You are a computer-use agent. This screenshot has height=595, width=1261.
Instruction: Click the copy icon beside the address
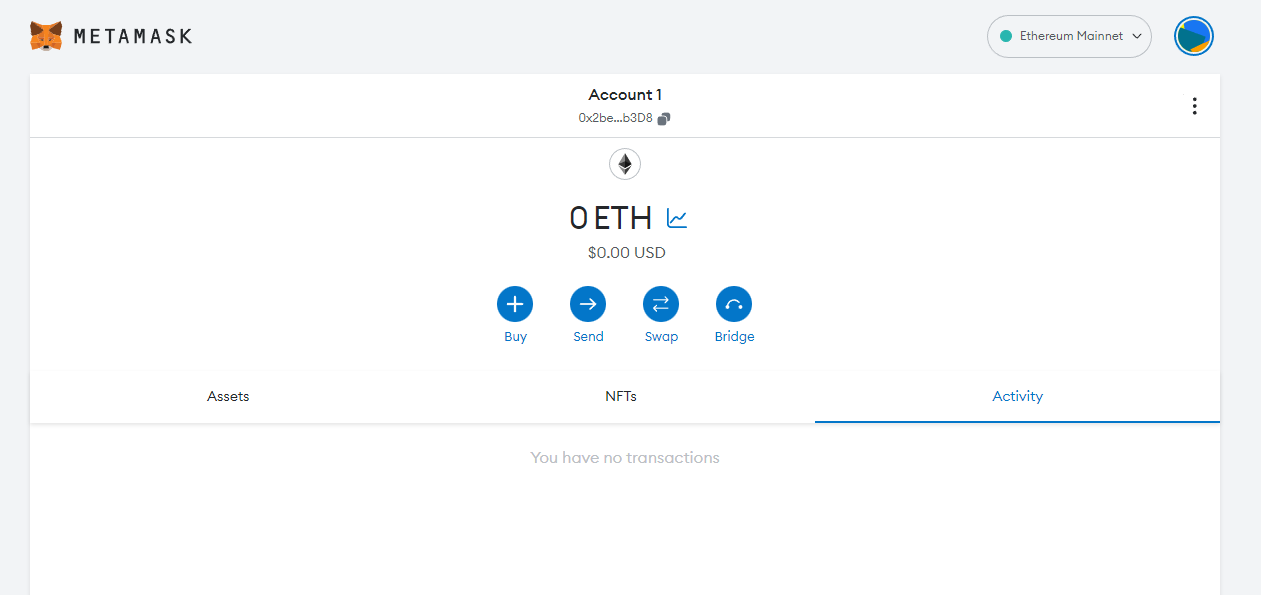point(664,118)
